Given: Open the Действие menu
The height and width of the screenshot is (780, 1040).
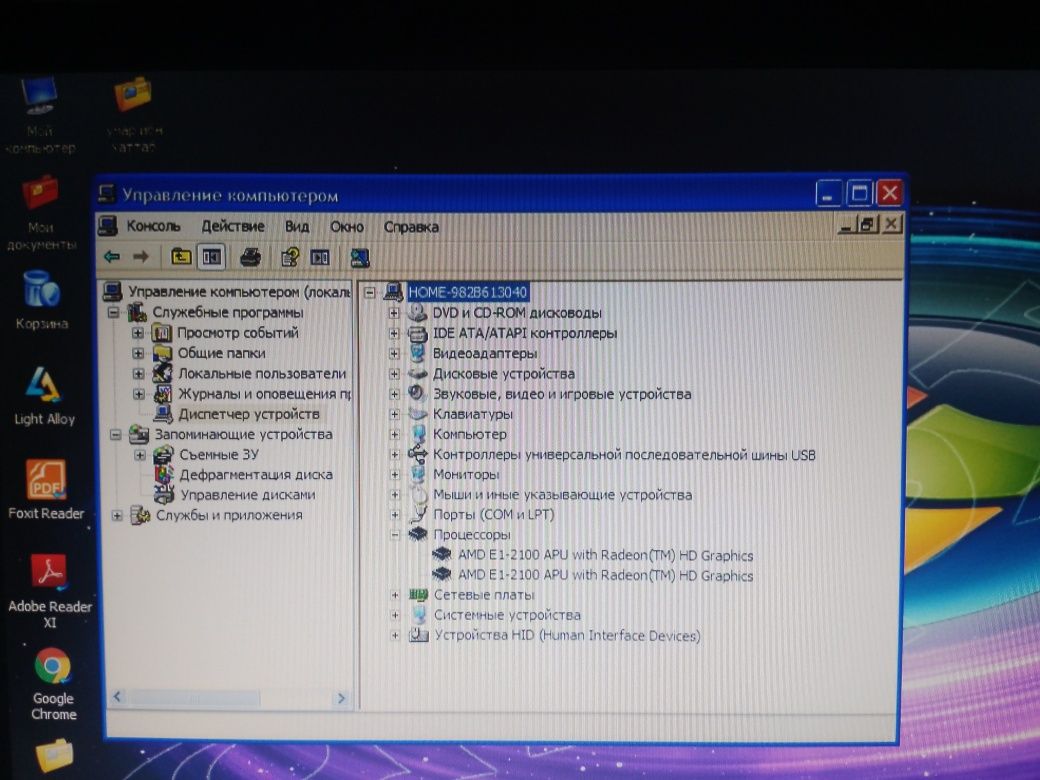Looking at the screenshot, I should point(233,226).
